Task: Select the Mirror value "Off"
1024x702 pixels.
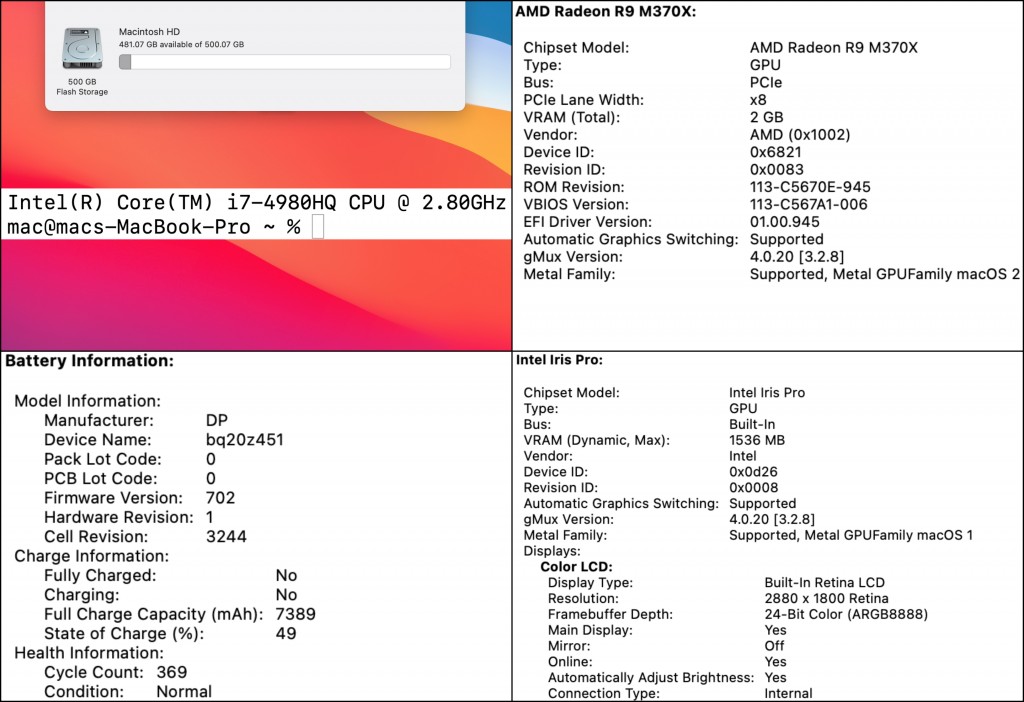Action: tap(774, 646)
